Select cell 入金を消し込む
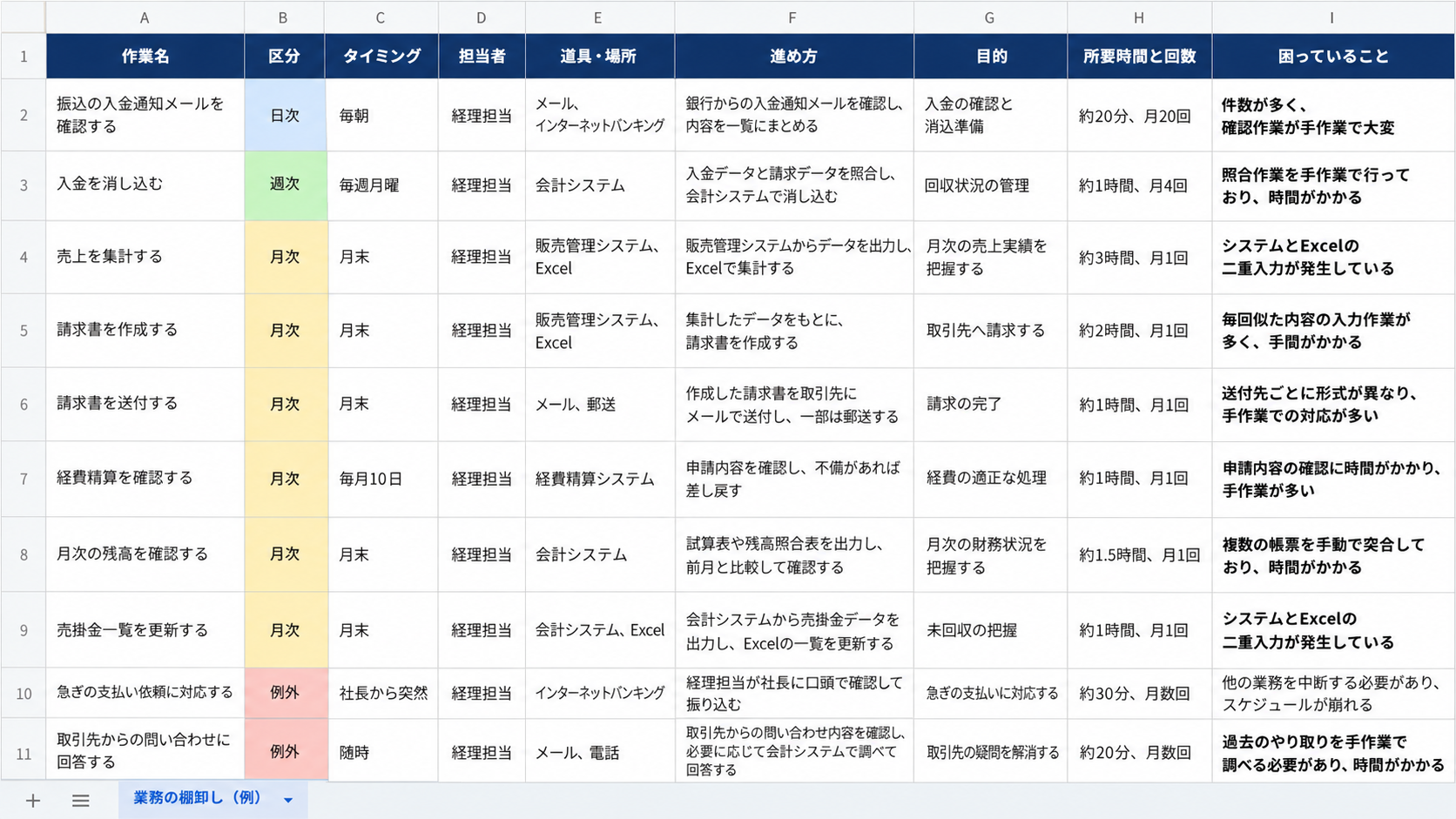The height and width of the screenshot is (819, 1456). 145,185
